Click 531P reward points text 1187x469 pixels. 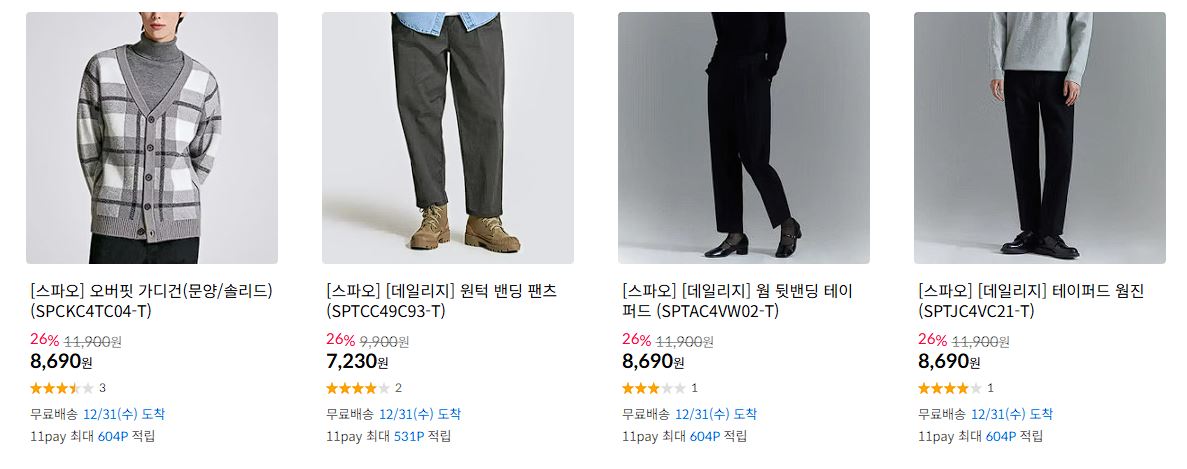(x=409, y=436)
